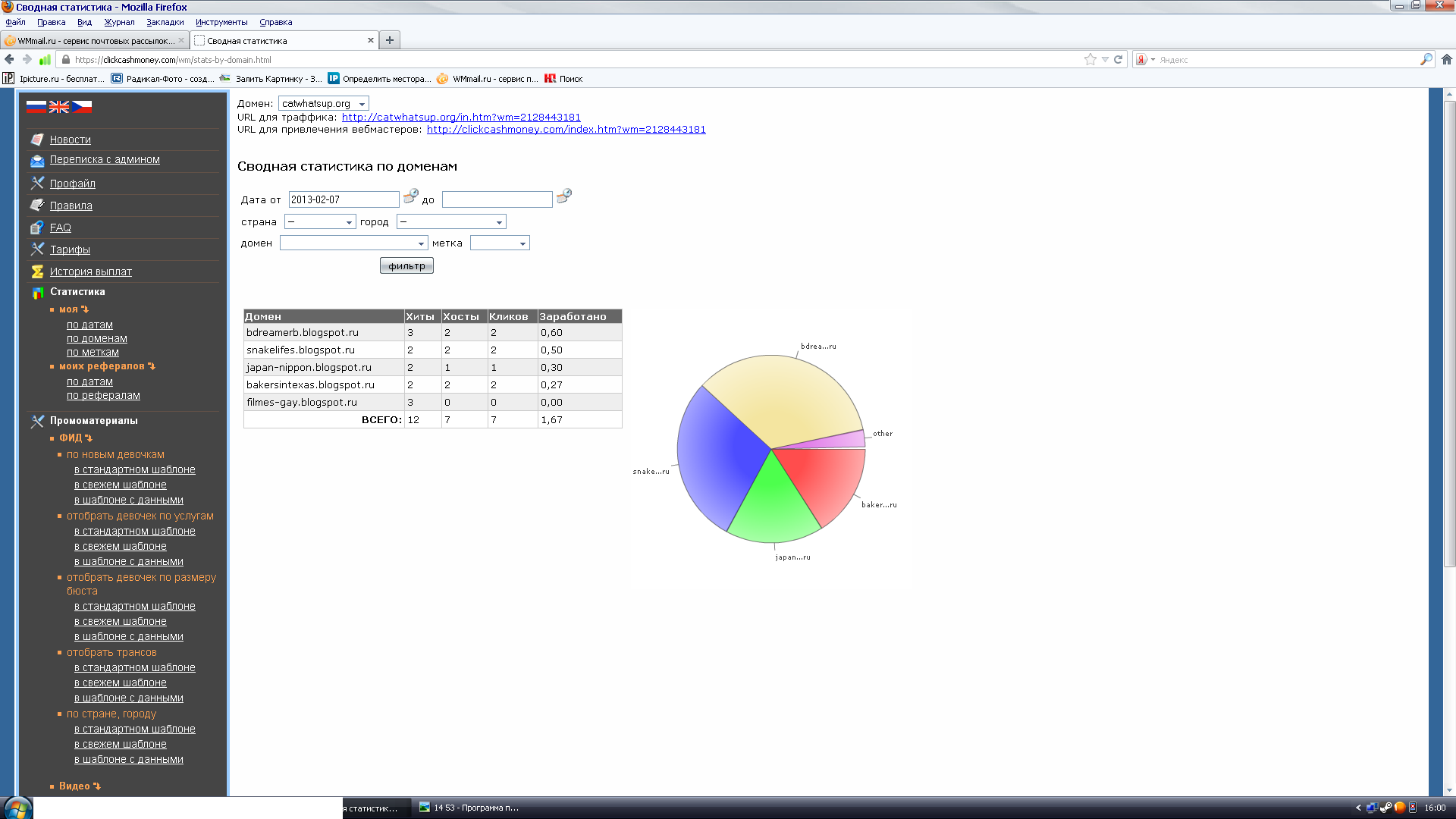Viewport: 1456px width, 819px height.
Task: Bookmark this page with the star
Action: (1090, 59)
